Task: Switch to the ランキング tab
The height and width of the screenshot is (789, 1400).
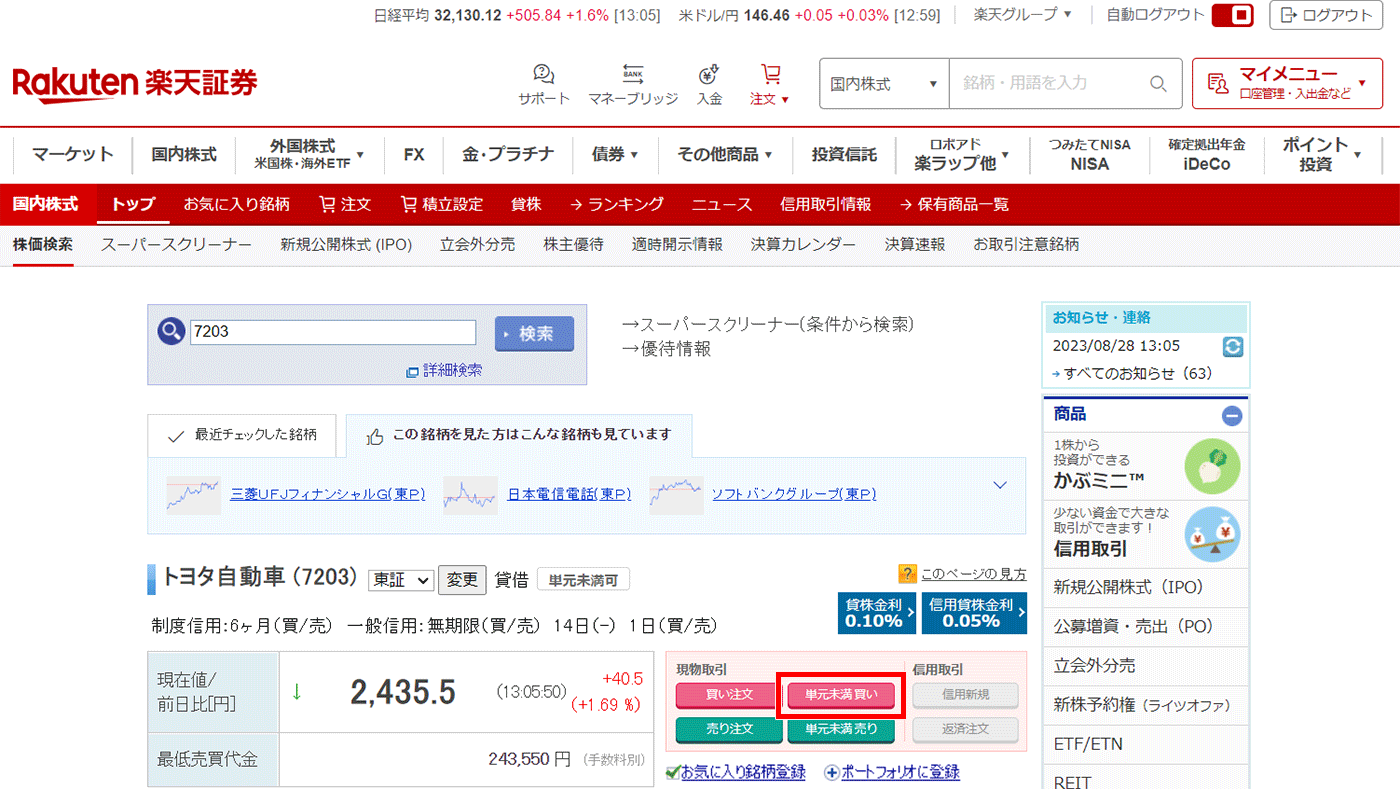Action: 617,204
